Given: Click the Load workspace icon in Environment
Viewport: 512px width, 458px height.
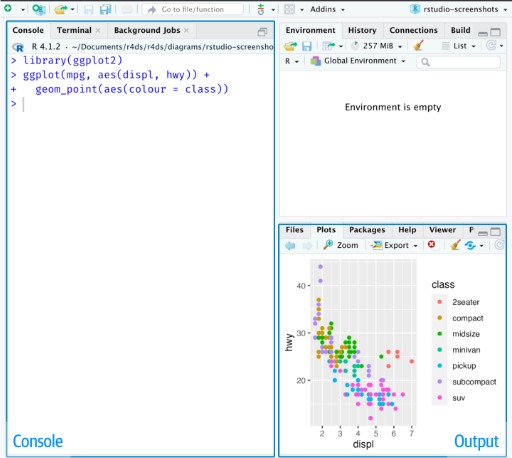Looking at the screenshot, I should (290, 46).
